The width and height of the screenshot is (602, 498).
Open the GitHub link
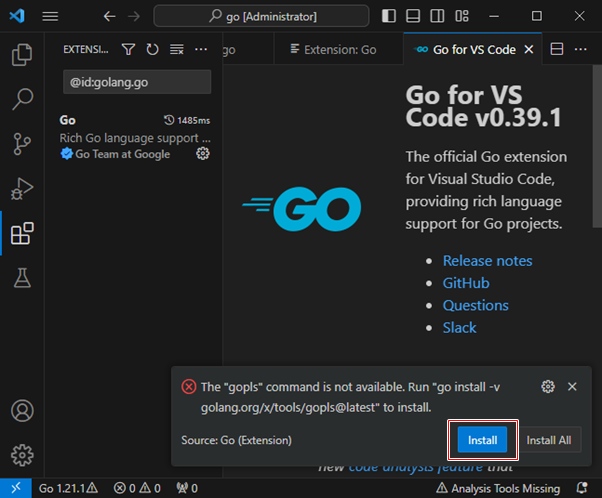pos(466,283)
